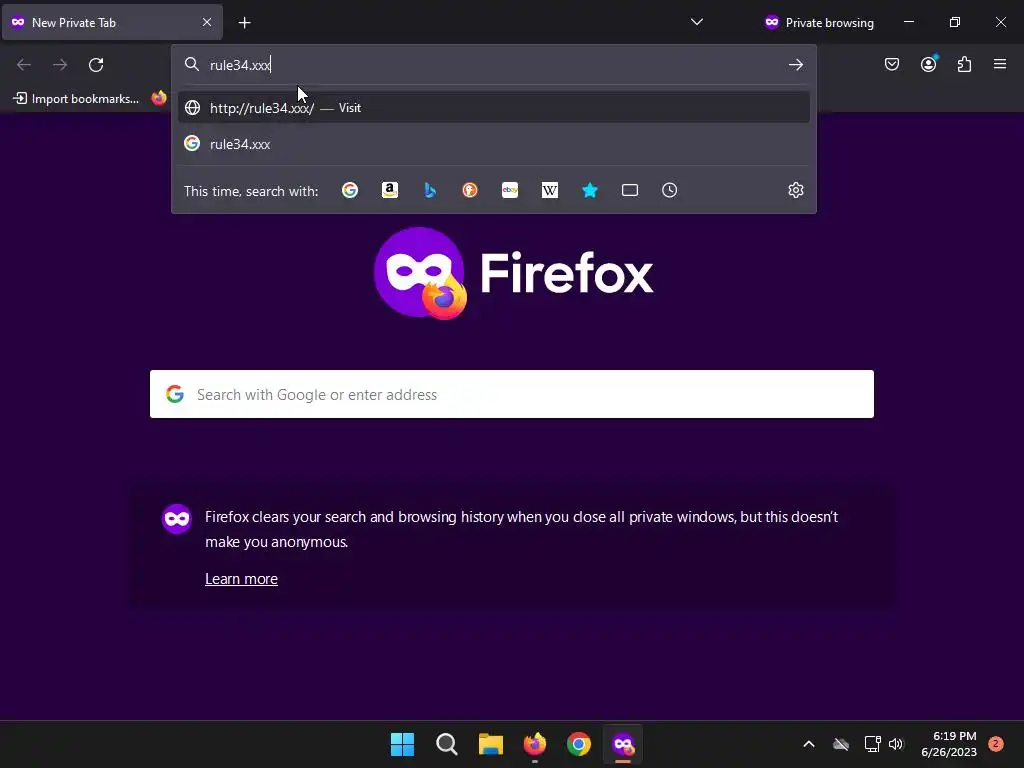Open Windows Search from the taskbar
Image resolution: width=1024 pixels, height=768 pixels.
coord(447,744)
